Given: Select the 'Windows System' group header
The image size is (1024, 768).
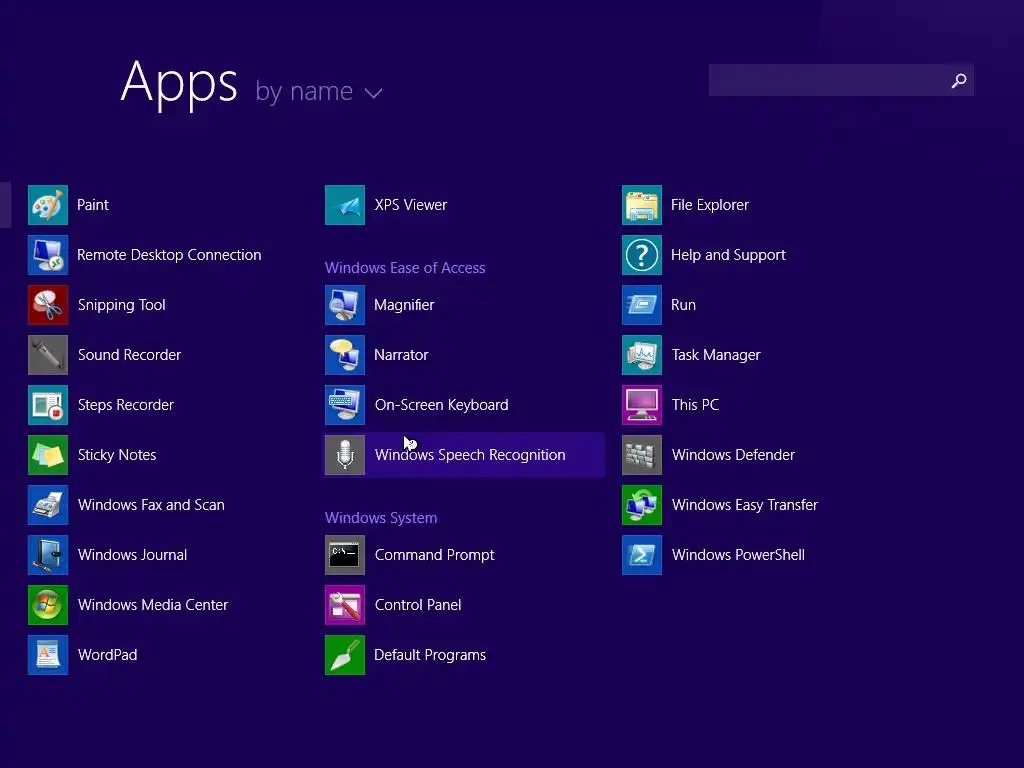Looking at the screenshot, I should tap(381, 518).
